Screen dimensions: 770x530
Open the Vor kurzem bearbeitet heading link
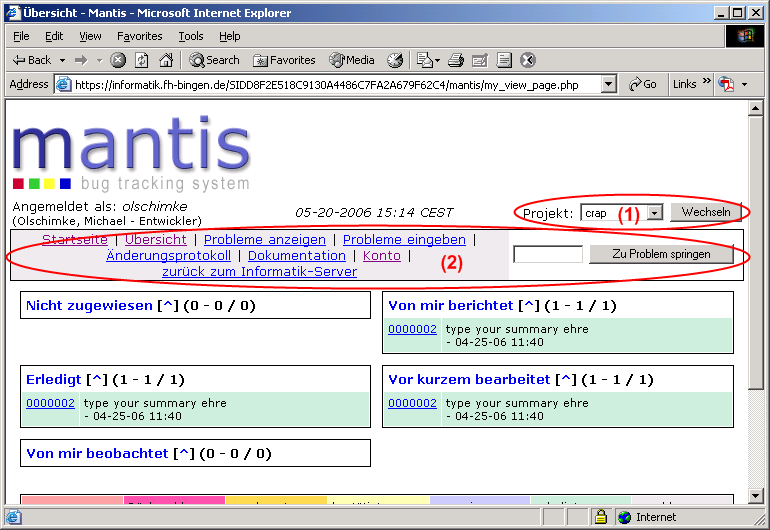pyautogui.click(x=469, y=380)
